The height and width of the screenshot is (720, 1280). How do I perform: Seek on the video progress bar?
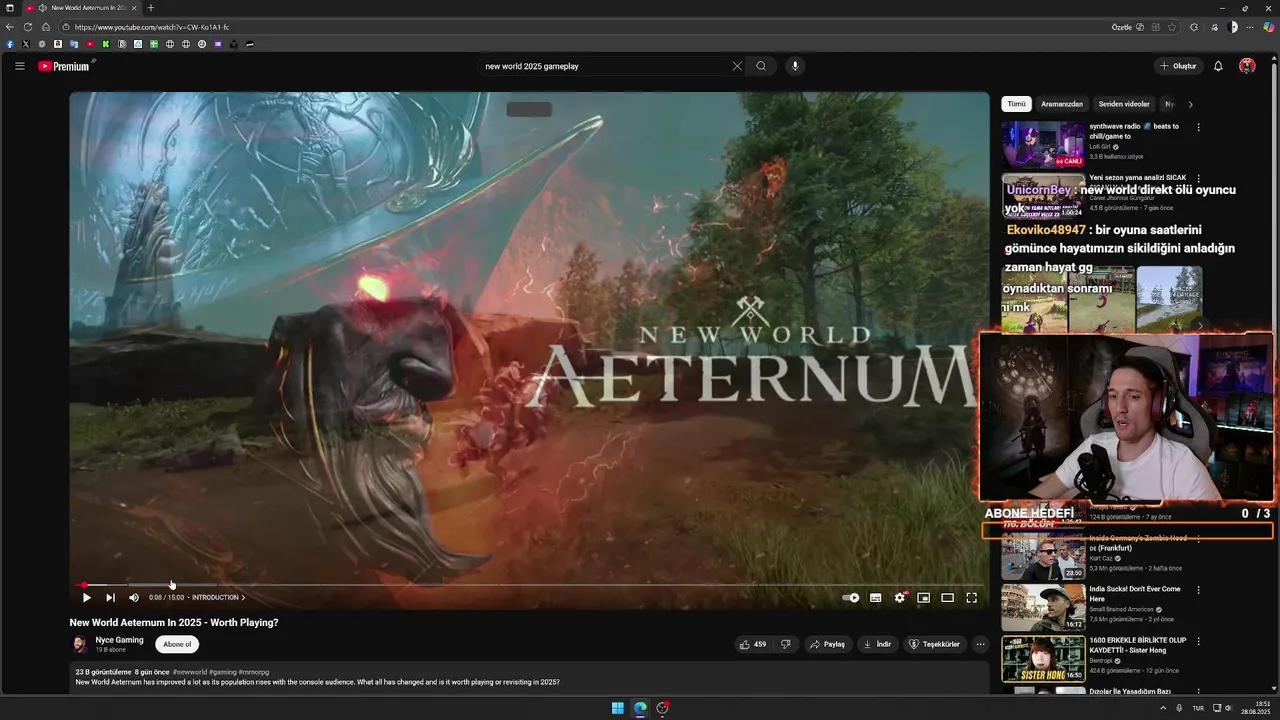click(529, 585)
